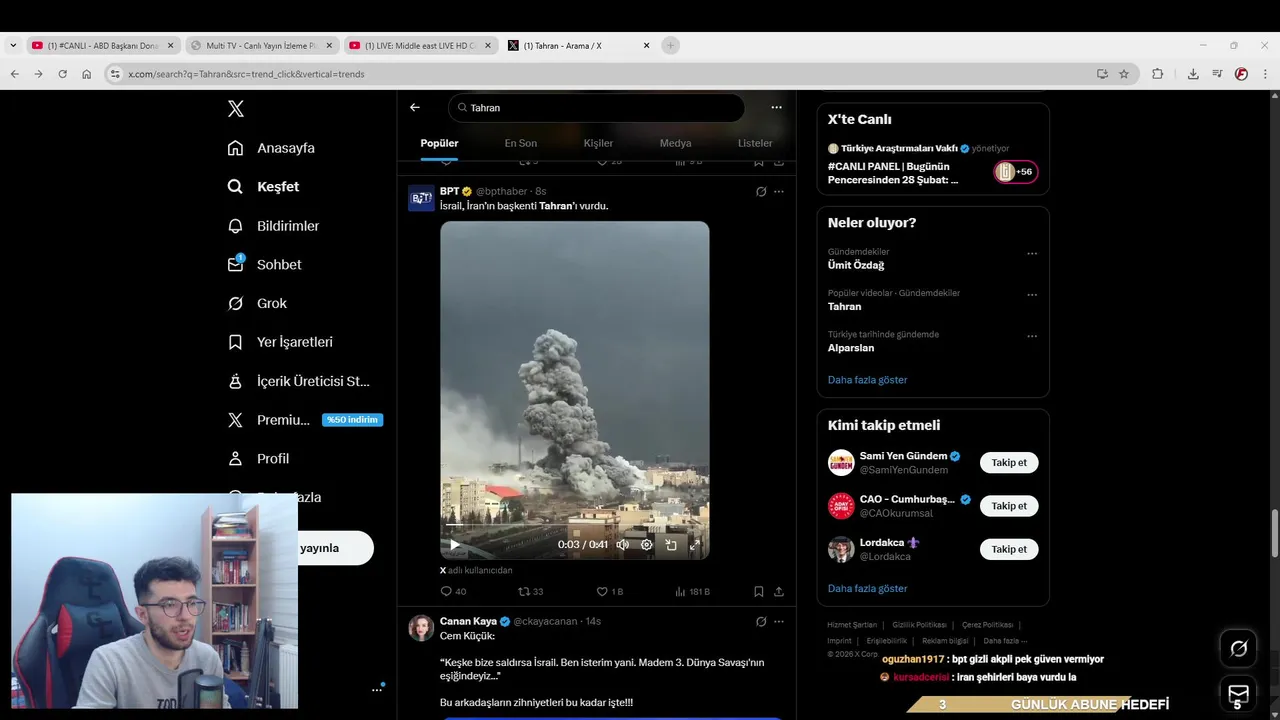Open browser extensions puzzle icon
Image resolution: width=1280 pixels, height=720 pixels.
[1158, 74]
